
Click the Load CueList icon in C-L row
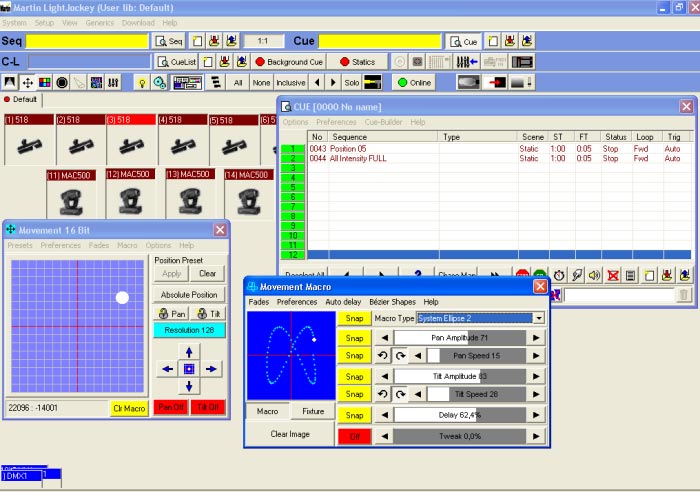click(x=242, y=62)
